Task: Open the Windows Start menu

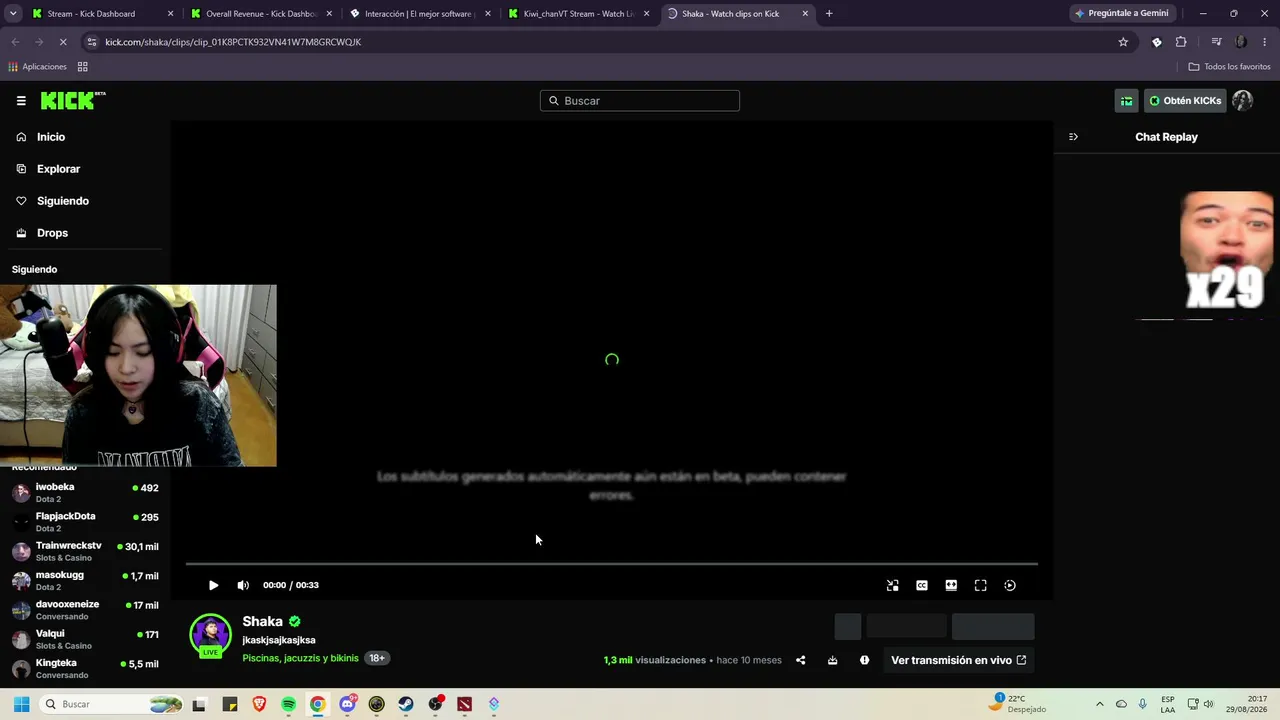Action: click(21, 704)
